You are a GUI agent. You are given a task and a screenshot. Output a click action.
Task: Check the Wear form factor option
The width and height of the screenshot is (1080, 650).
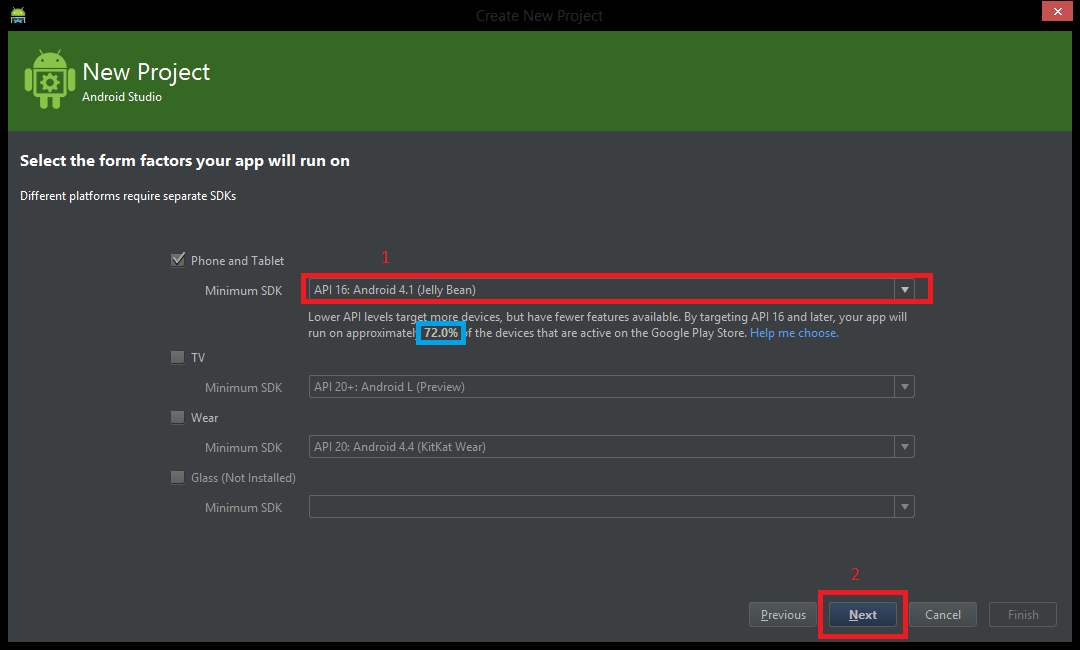[177, 417]
